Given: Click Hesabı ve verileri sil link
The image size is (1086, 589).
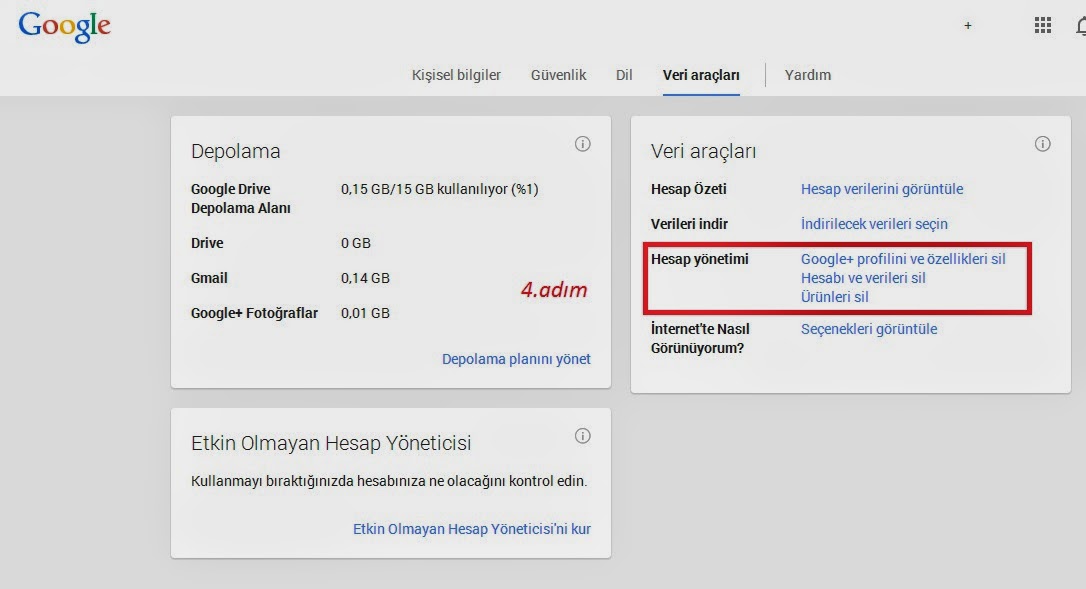Looking at the screenshot, I should 863,278.
